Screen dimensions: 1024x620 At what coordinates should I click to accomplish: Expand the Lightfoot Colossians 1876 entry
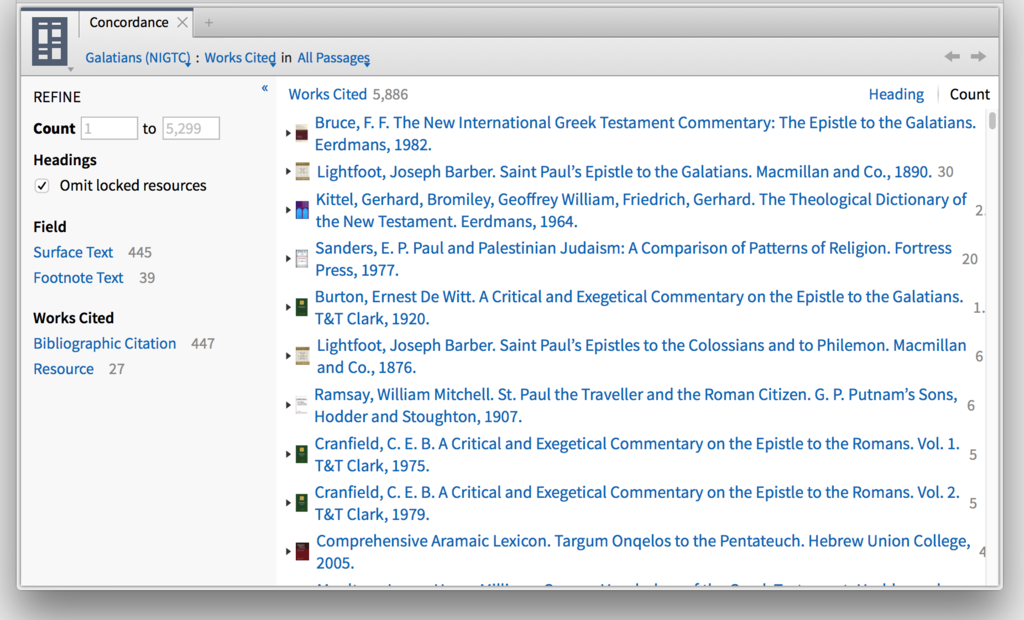288,356
